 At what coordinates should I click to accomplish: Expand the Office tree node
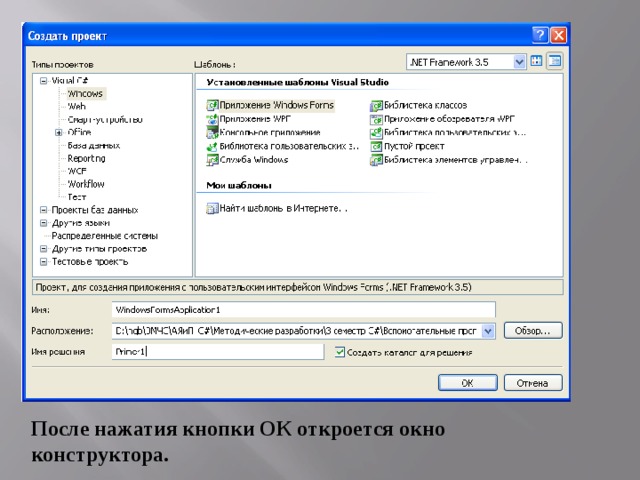click(x=59, y=132)
